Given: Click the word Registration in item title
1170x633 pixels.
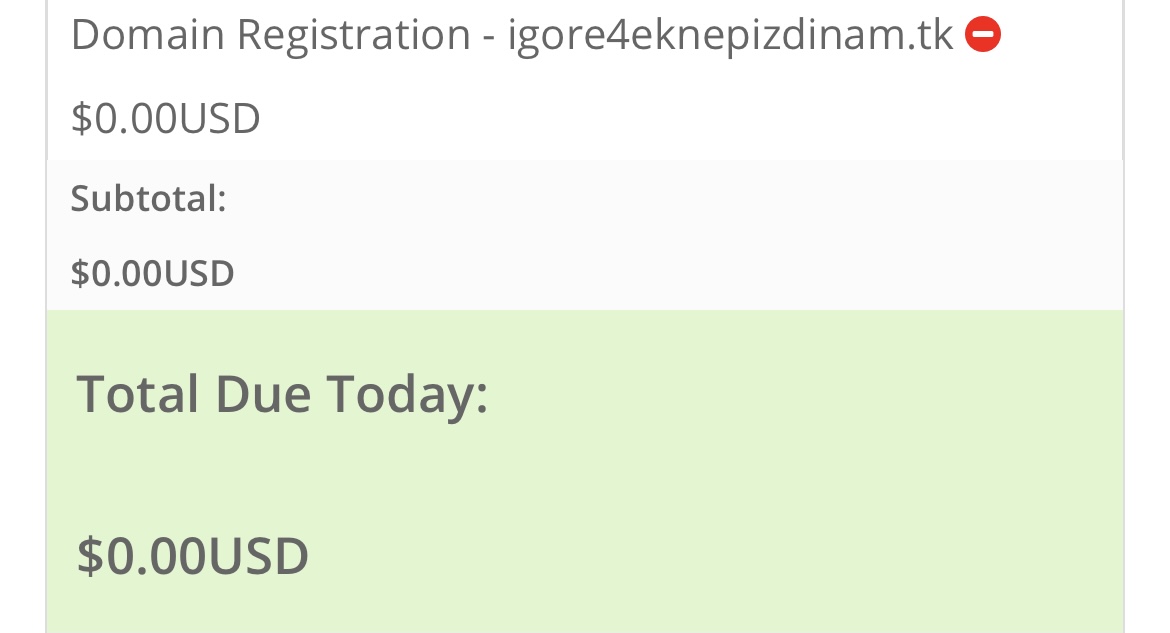Looking at the screenshot, I should (353, 37).
